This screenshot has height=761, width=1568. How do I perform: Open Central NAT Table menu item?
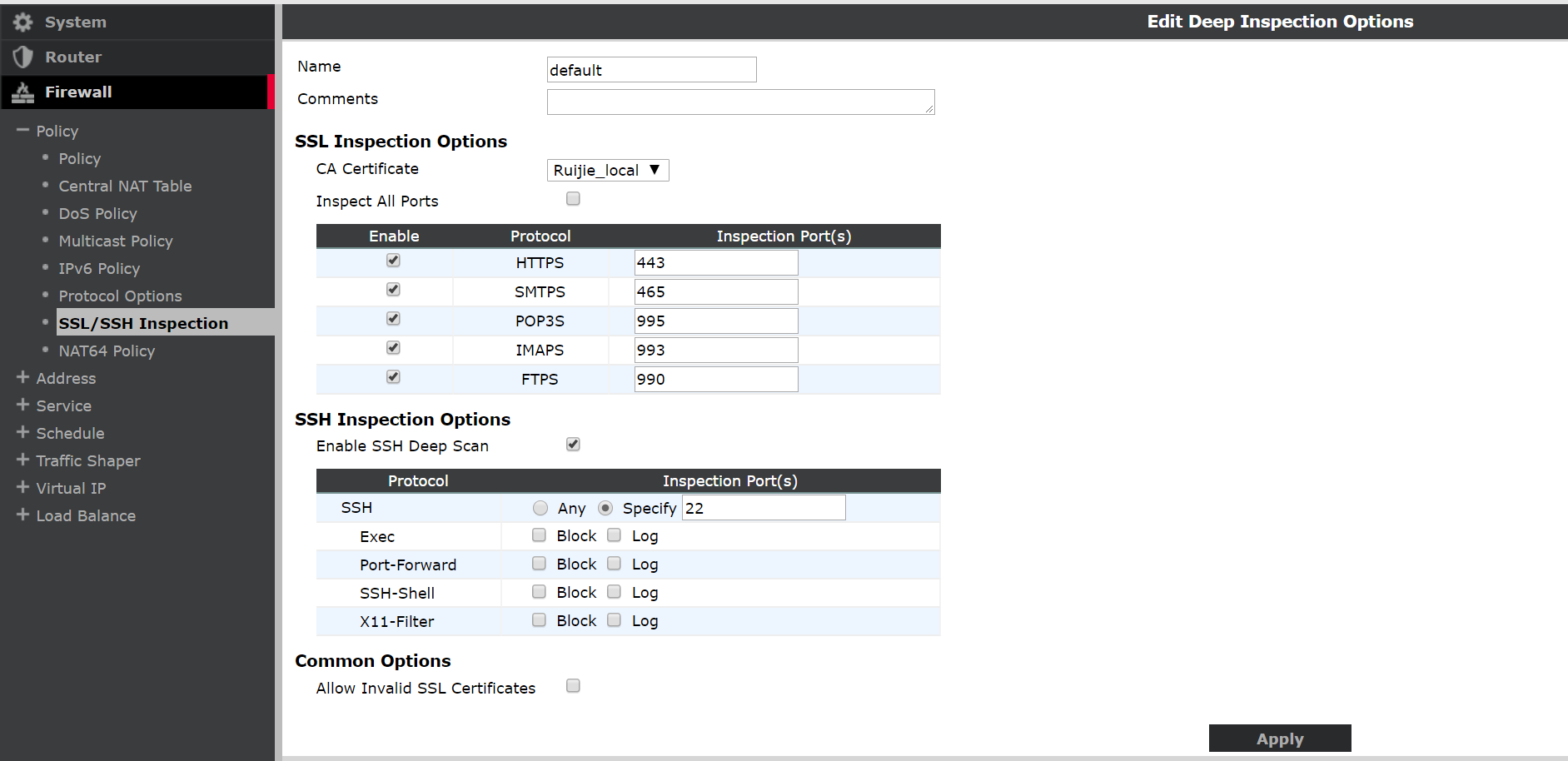pyautogui.click(x=125, y=186)
